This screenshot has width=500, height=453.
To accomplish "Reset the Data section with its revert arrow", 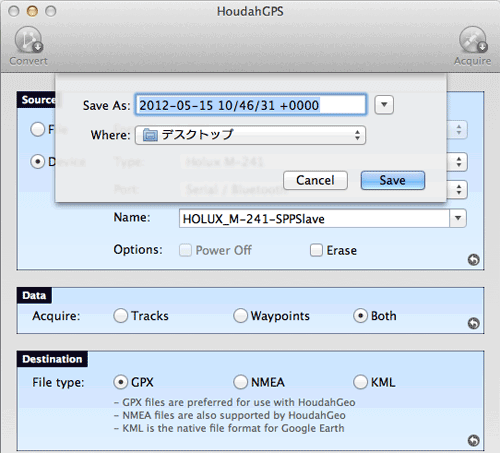I will point(473,323).
